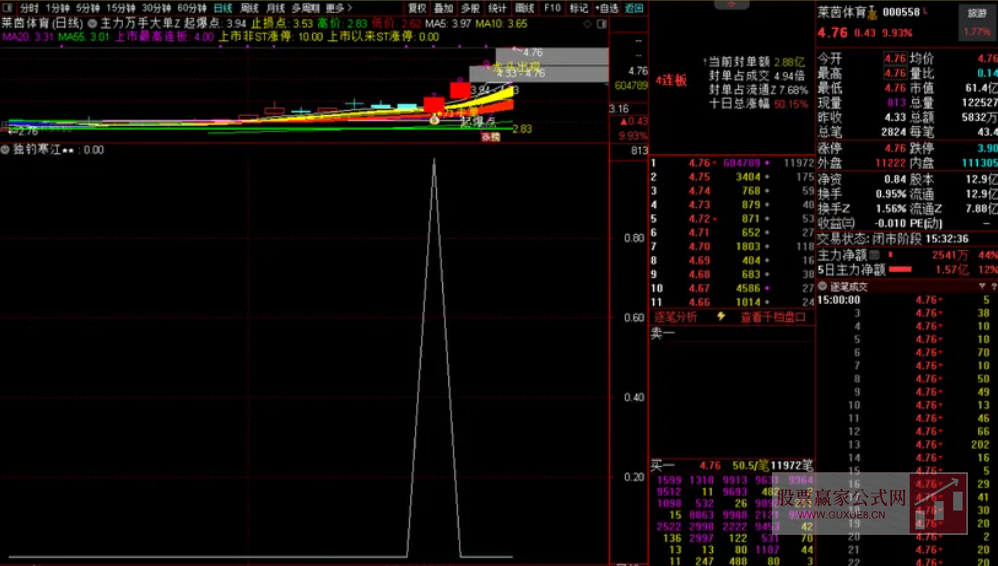Click the circle icon before 主力万手大单Z
The height and width of the screenshot is (566, 998).
pos(93,22)
